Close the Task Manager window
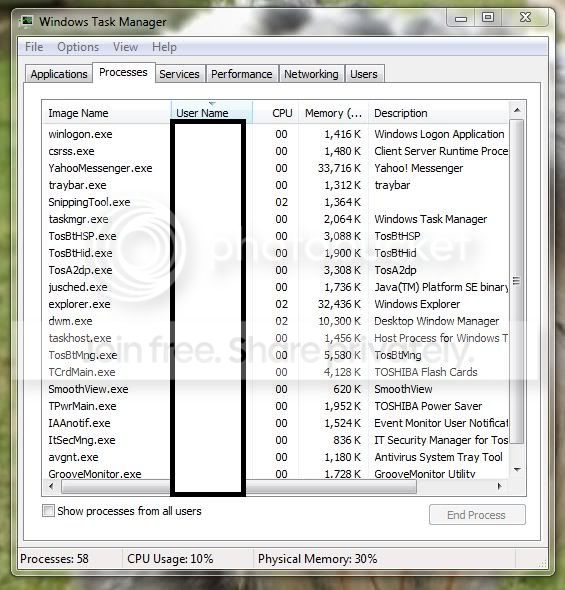The height and width of the screenshot is (590, 565). click(x=525, y=17)
